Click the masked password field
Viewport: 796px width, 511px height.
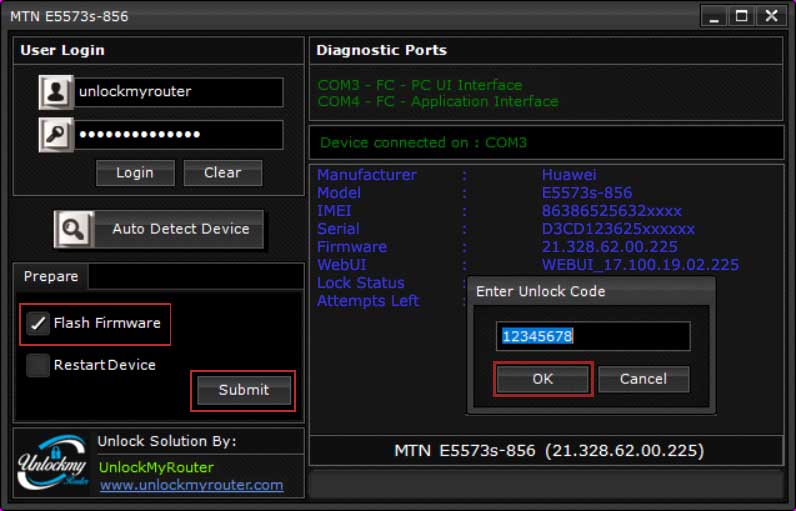(x=179, y=134)
